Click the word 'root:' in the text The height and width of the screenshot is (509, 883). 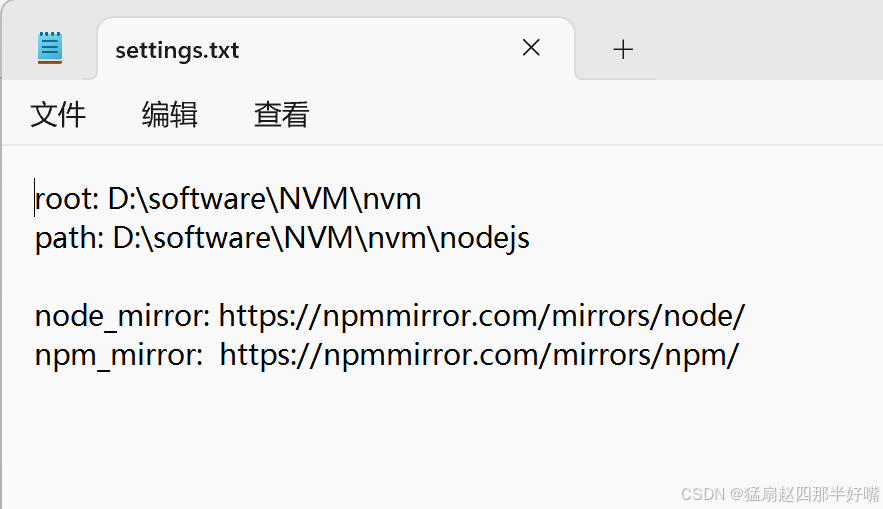67,199
